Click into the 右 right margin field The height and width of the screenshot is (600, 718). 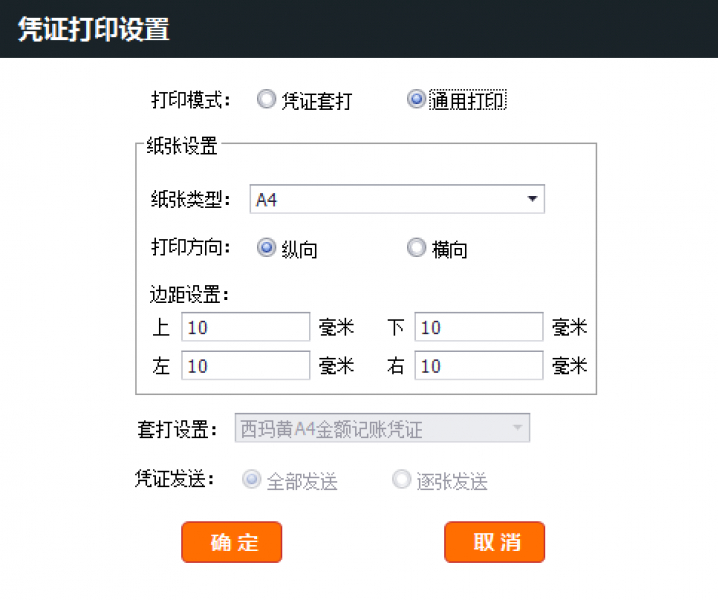(x=478, y=366)
